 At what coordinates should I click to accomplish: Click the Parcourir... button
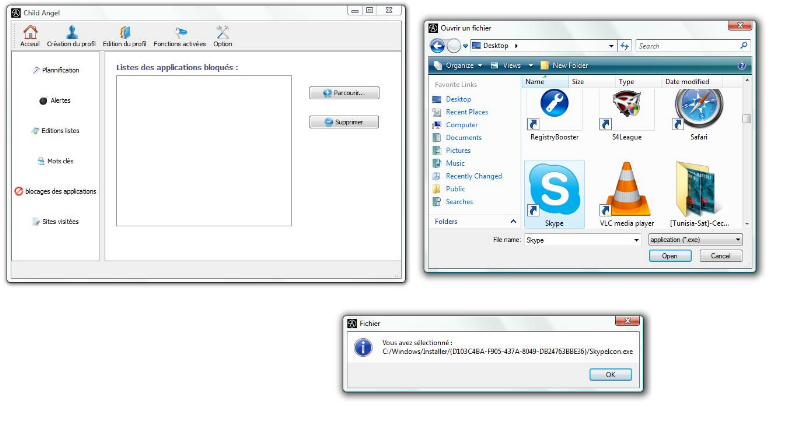344,93
